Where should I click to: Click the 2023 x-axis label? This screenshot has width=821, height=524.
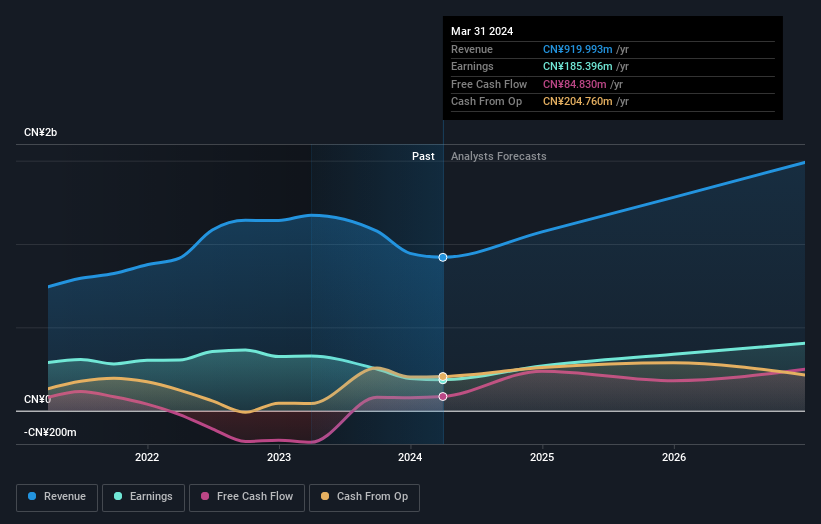(279, 457)
